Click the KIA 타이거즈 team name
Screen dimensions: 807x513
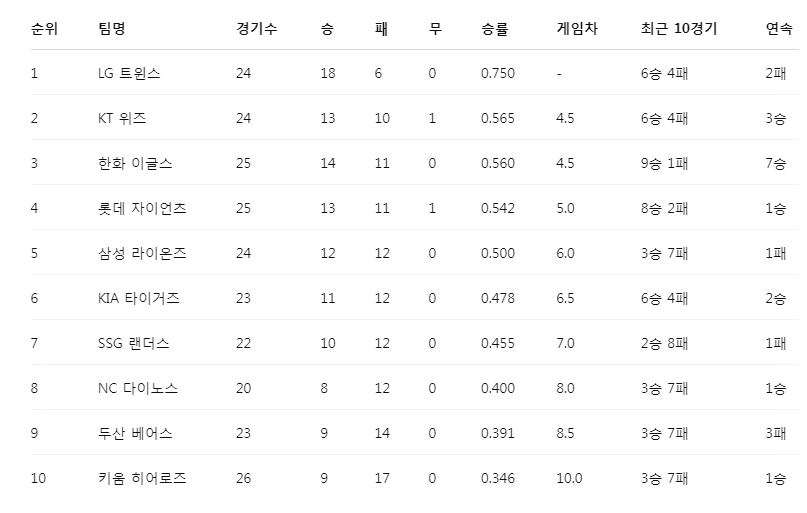coord(139,298)
